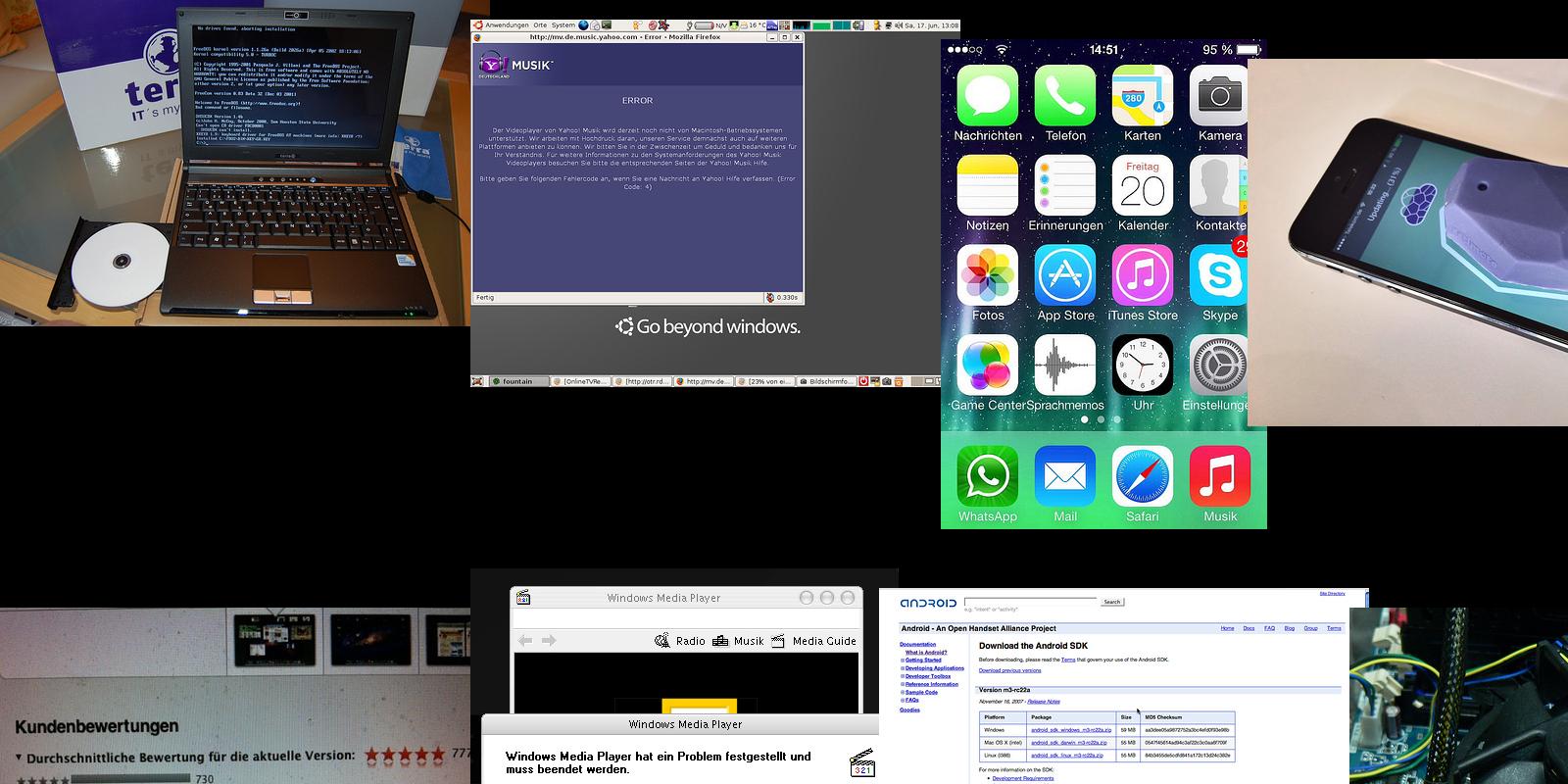Open the System menu in the Ubuntu panel
The height and width of the screenshot is (784, 1568).
[563, 25]
